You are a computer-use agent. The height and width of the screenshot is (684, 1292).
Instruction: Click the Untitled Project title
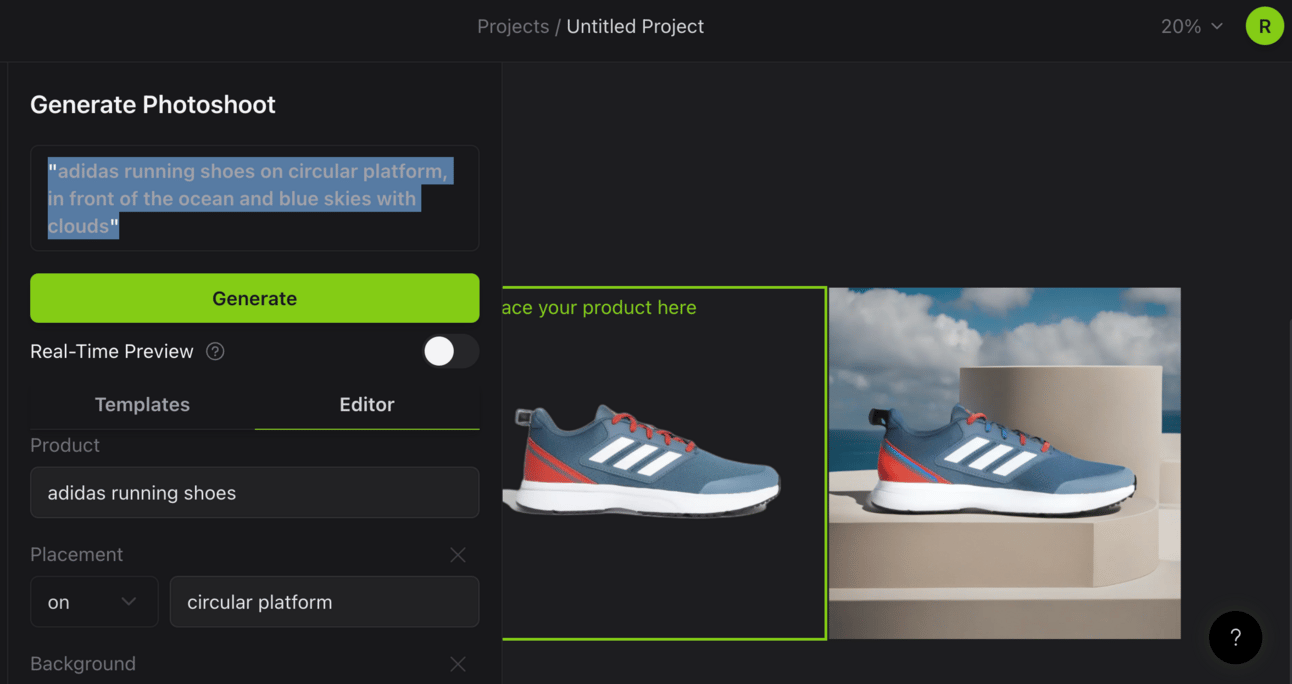click(x=635, y=27)
